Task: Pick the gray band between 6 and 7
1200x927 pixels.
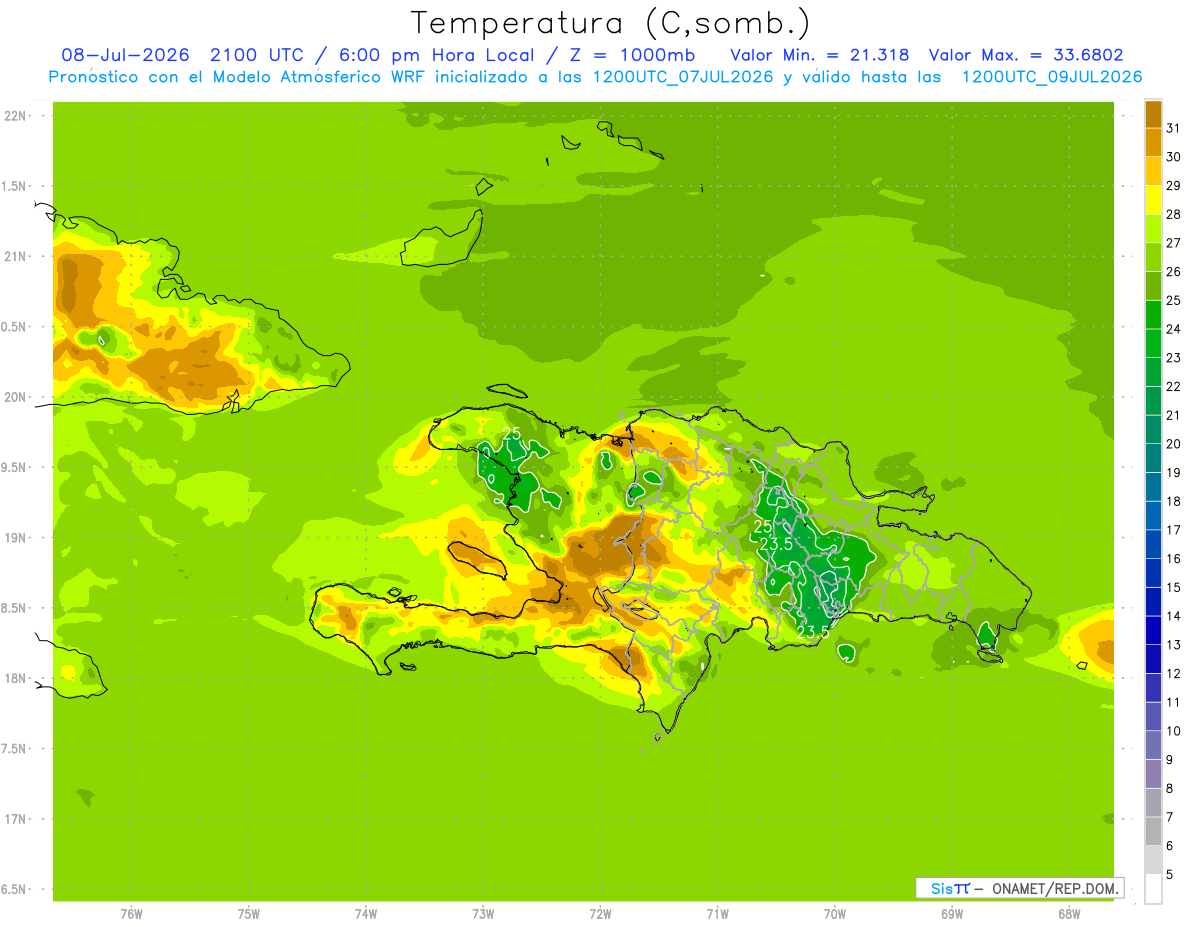Action: 1153,832
